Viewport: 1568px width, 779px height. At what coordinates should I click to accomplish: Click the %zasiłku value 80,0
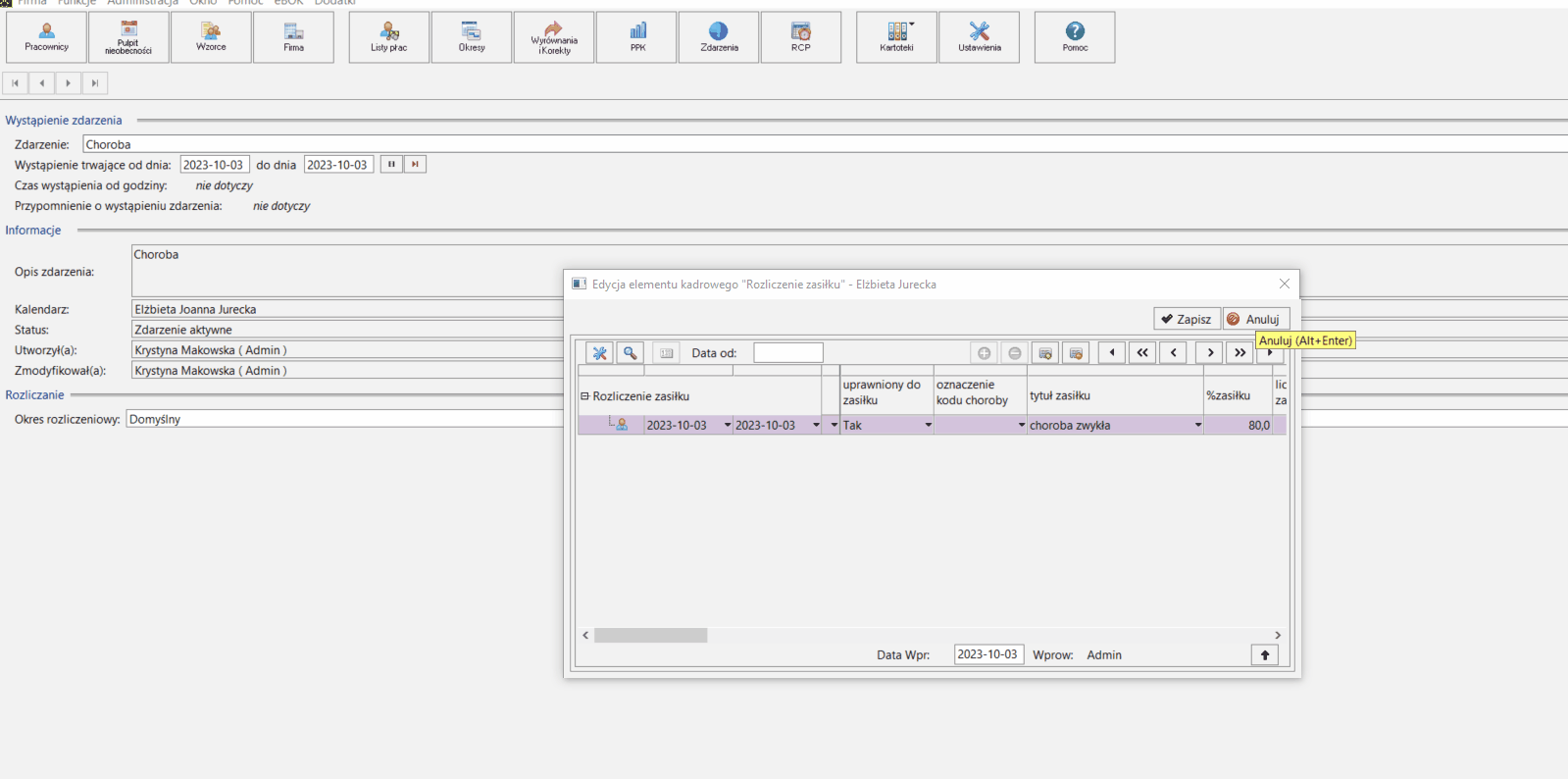(1238, 425)
